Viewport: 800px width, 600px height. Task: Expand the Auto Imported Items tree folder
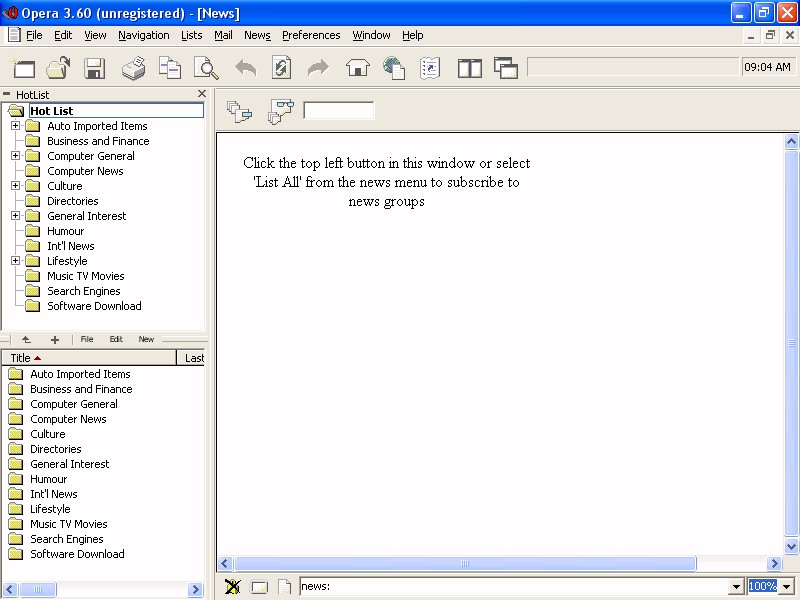click(16, 126)
